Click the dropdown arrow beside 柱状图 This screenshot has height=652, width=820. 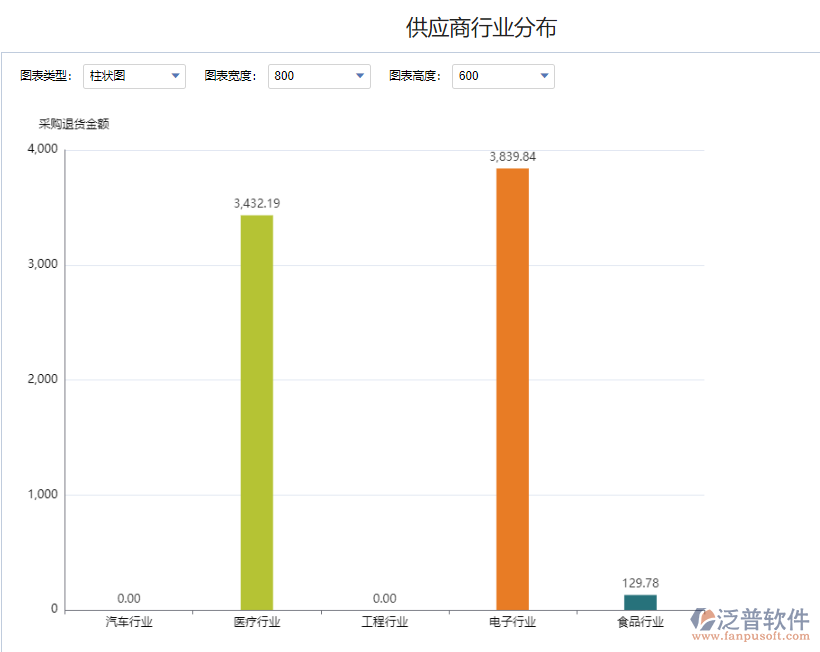175,75
